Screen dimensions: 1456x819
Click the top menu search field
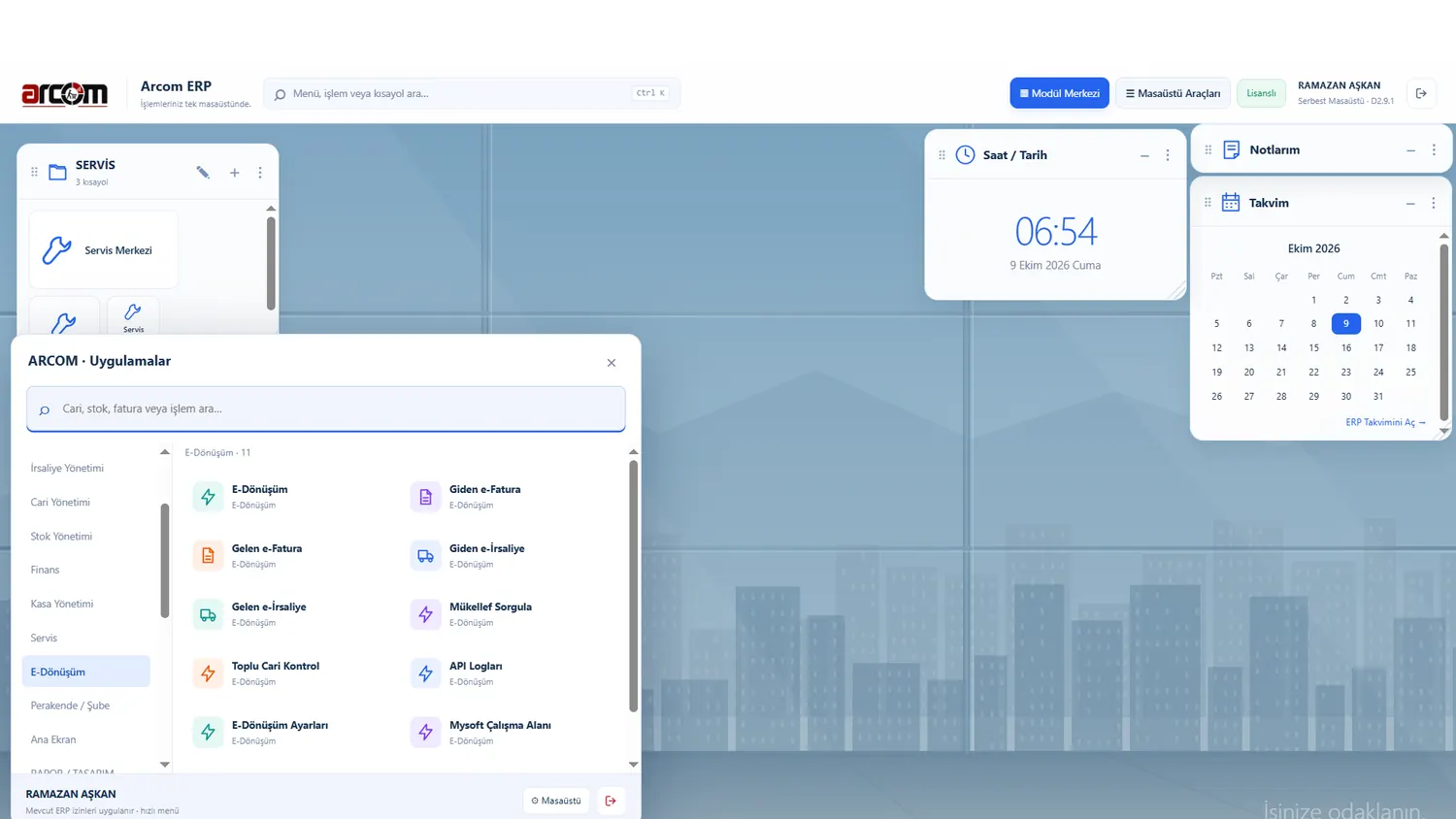pyautogui.click(x=472, y=93)
